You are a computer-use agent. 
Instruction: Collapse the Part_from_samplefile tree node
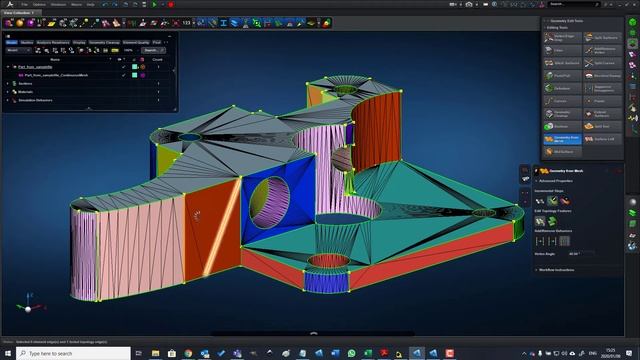tap(8, 67)
